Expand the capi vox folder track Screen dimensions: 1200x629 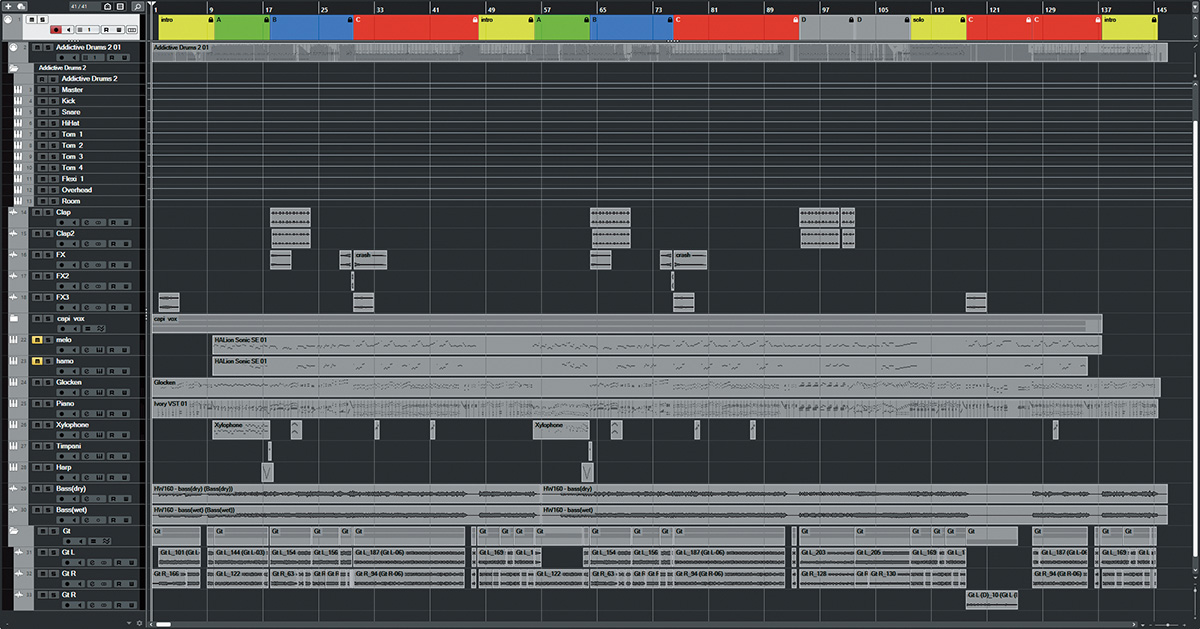[14, 318]
